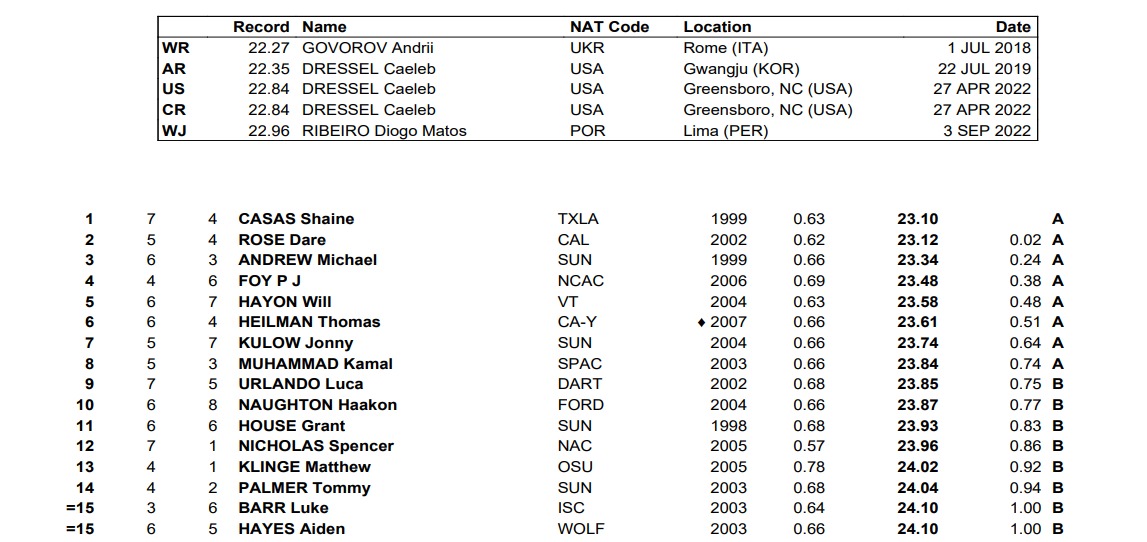The width and height of the screenshot is (1147, 542).
Task: Select the WJ row label
Action: (174, 130)
